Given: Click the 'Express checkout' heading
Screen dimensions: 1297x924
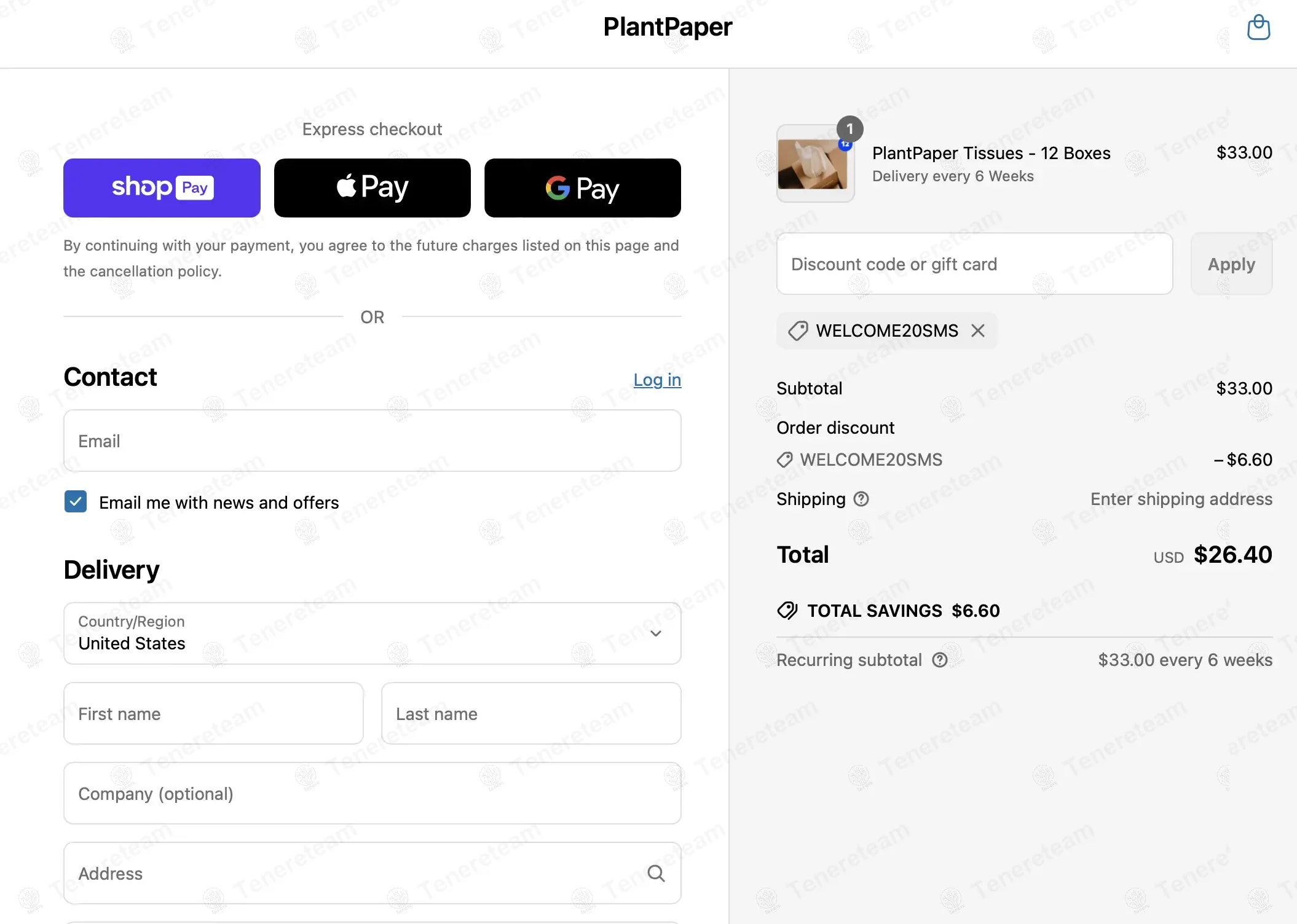Looking at the screenshot, I should coord(372,129).
